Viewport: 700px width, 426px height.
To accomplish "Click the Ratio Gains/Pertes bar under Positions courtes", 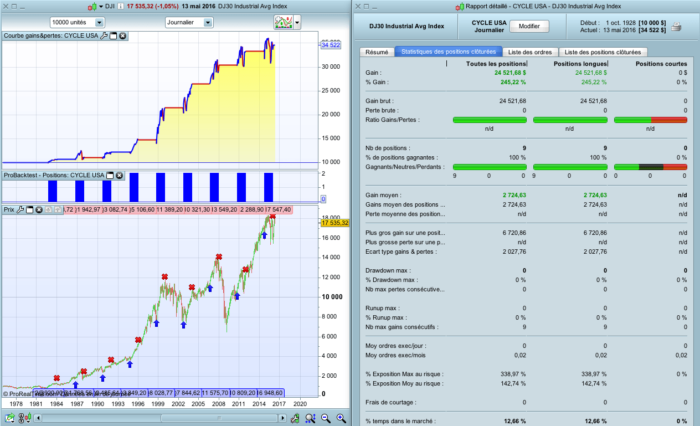I will pos(650,120).
